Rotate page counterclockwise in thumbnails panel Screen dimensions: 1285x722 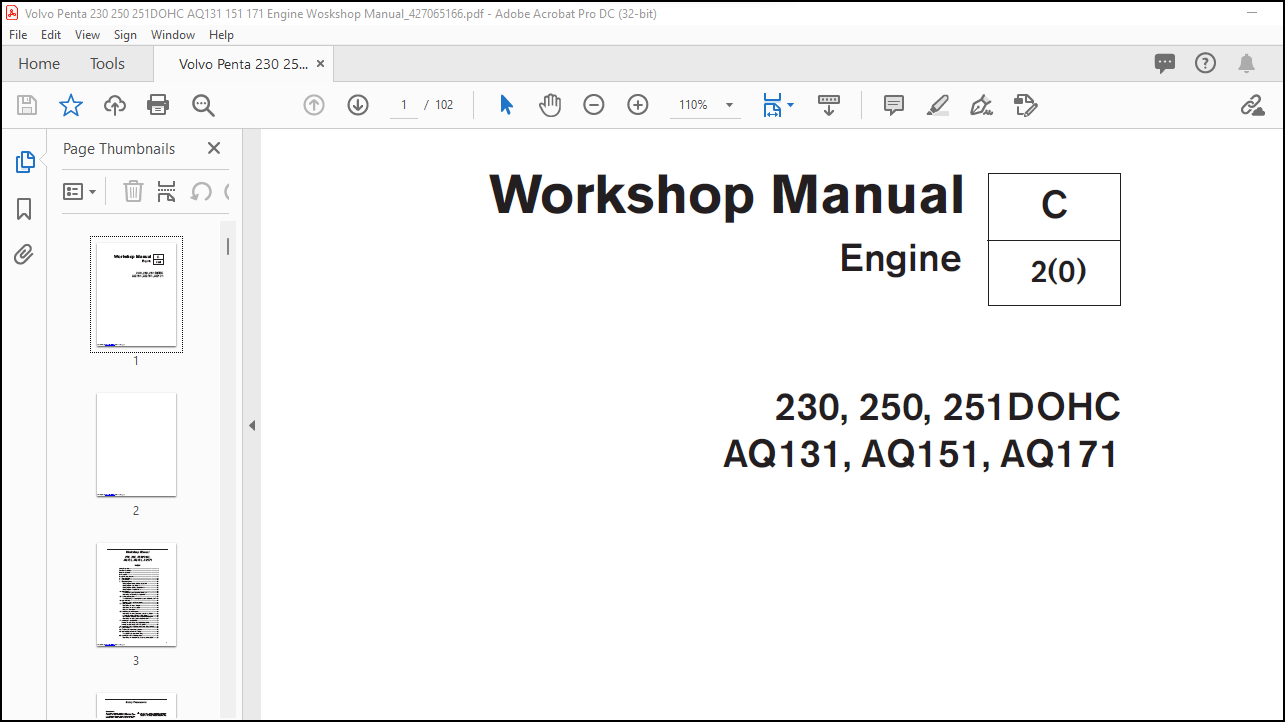point(201,191)
